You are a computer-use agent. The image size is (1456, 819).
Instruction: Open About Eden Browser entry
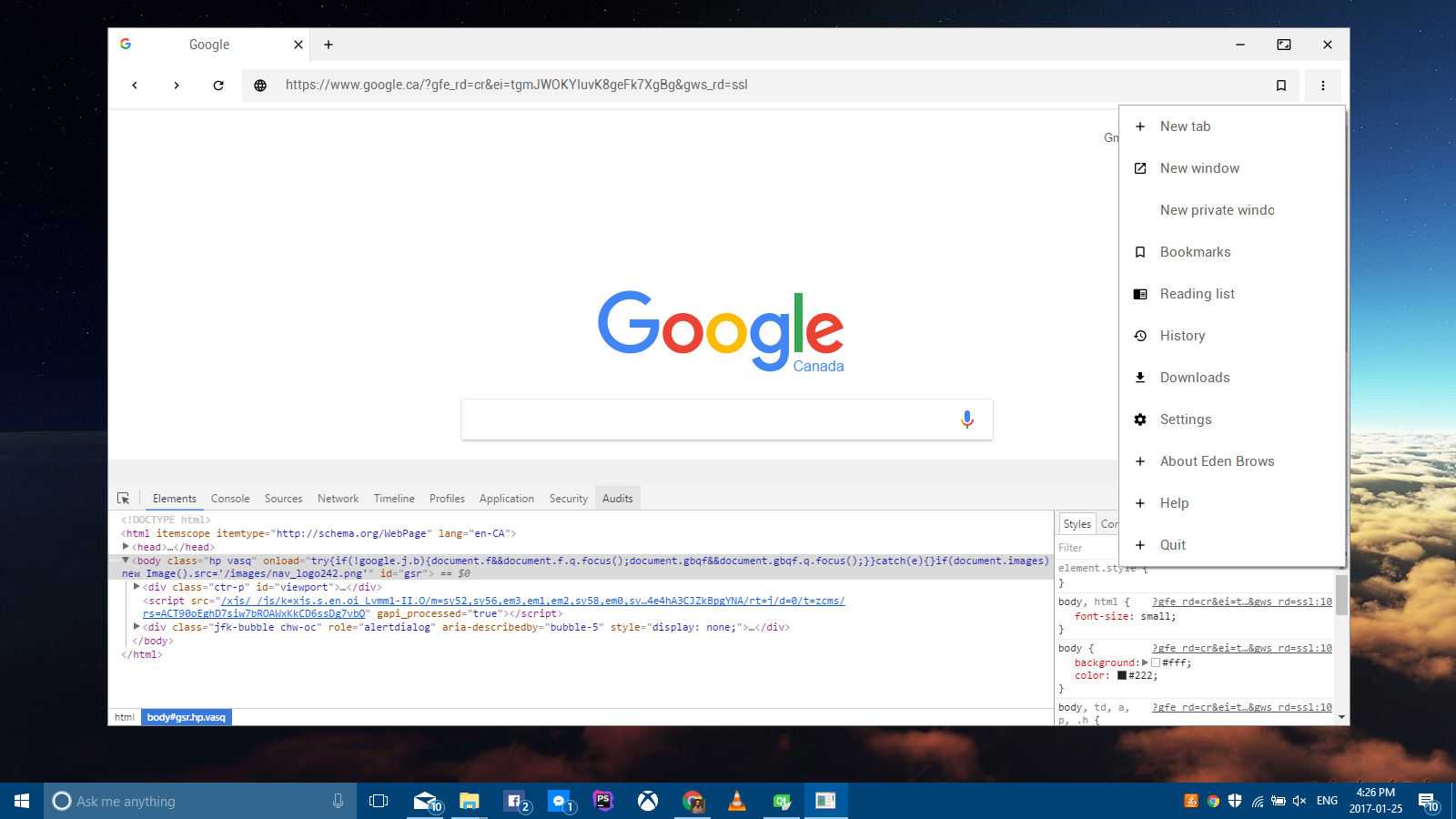coord(1232,461)
